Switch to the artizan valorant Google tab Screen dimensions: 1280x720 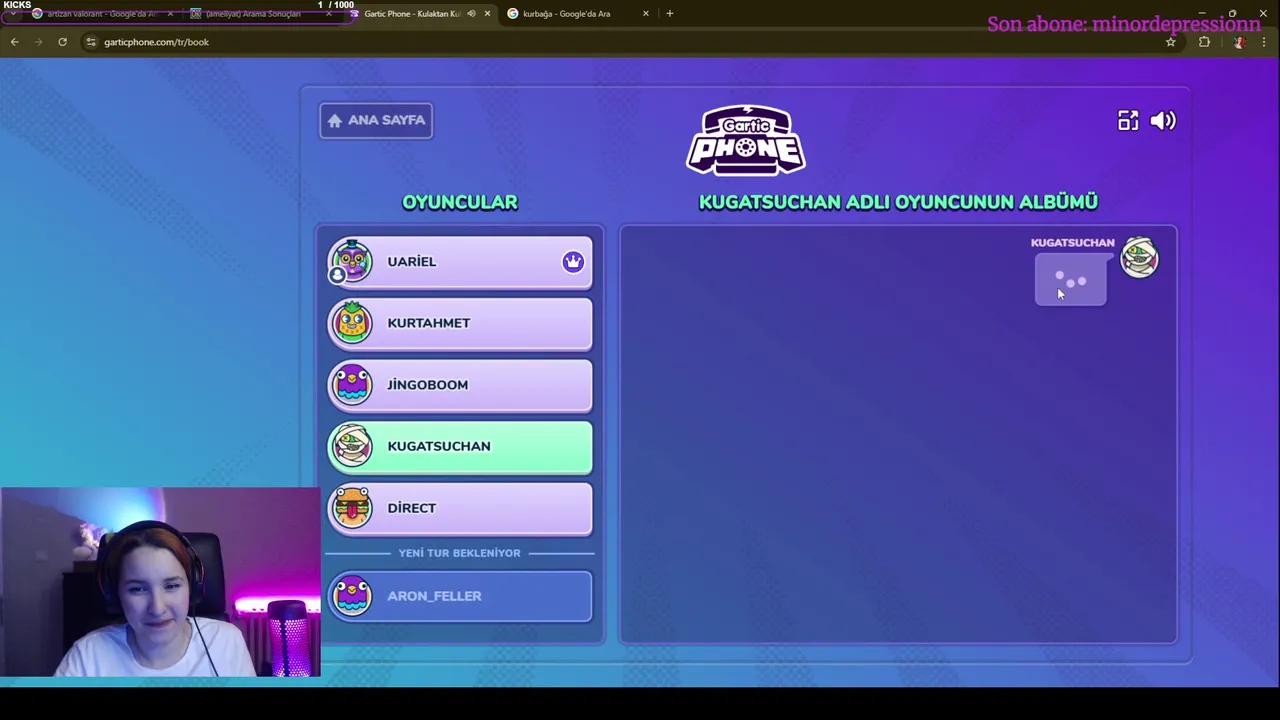(x=100, y=14)
